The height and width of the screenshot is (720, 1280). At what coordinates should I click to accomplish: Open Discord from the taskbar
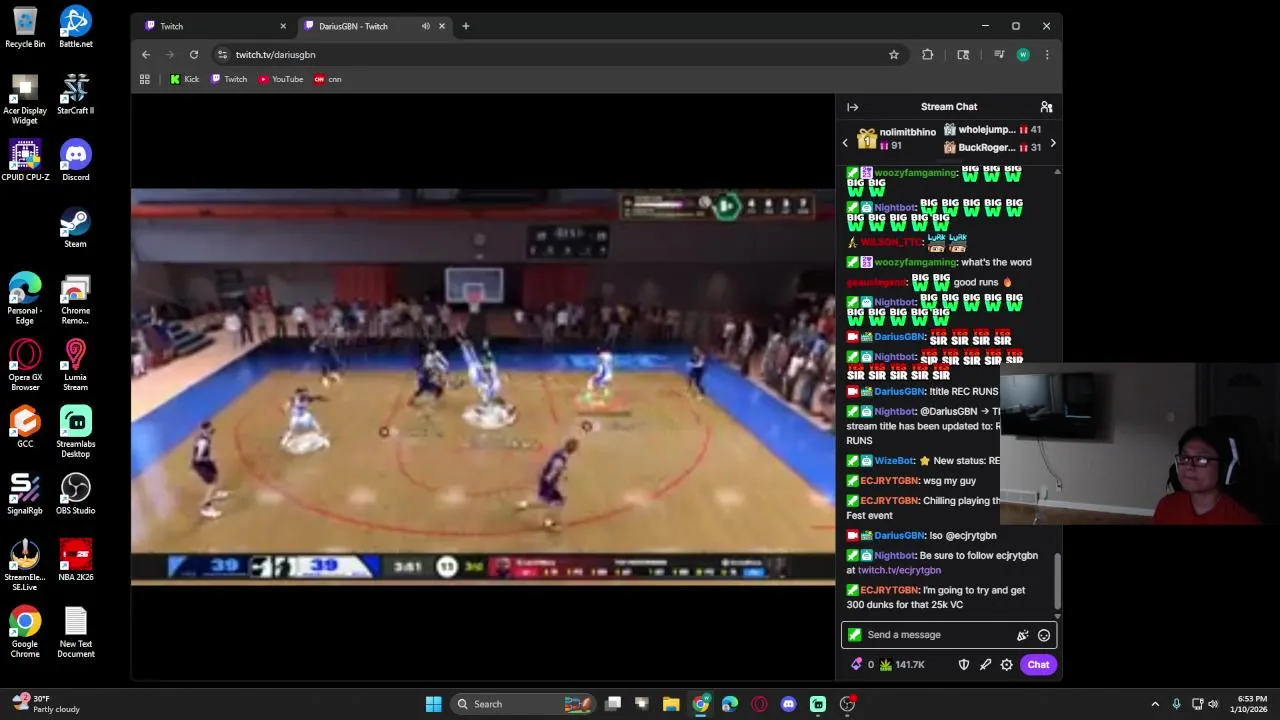789,704
